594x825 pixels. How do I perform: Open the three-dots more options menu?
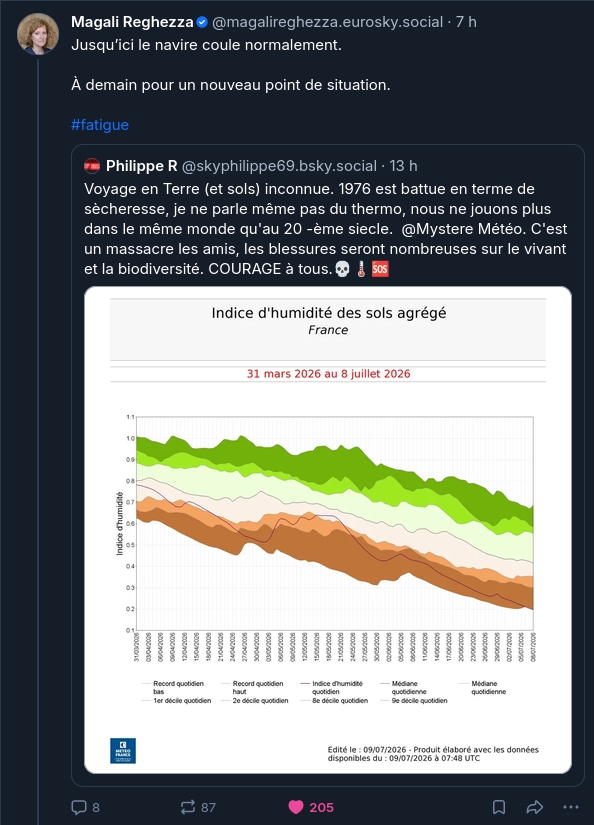(571, 807)
